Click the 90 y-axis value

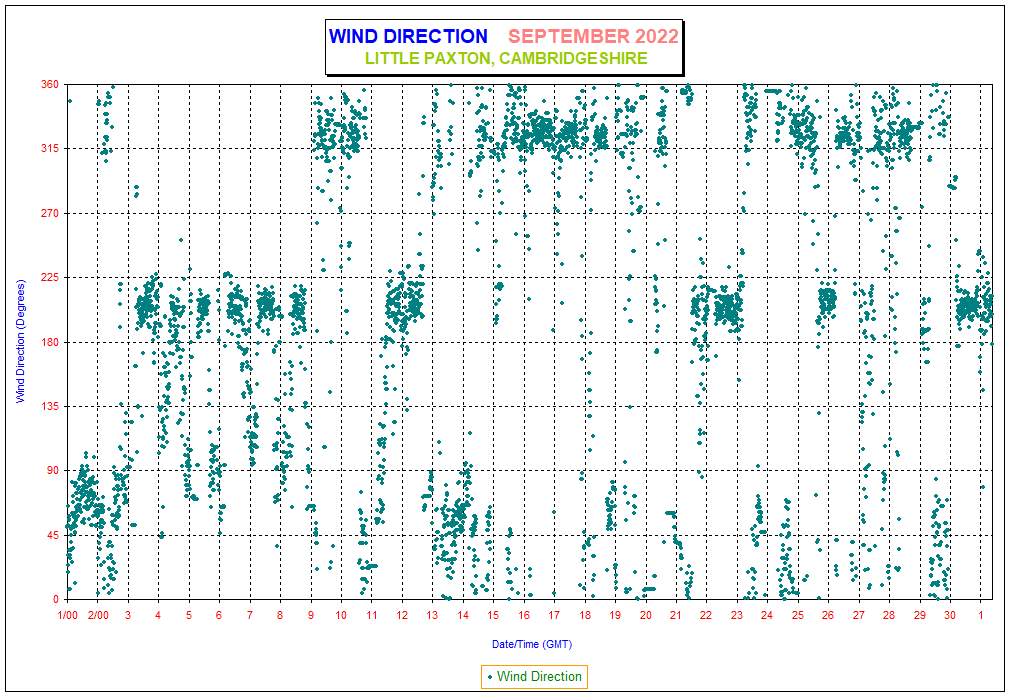53,471
